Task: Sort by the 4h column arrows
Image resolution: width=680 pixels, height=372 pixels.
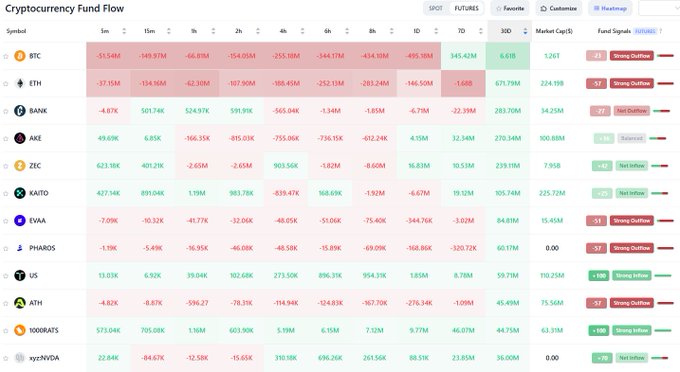Action: 302,31
